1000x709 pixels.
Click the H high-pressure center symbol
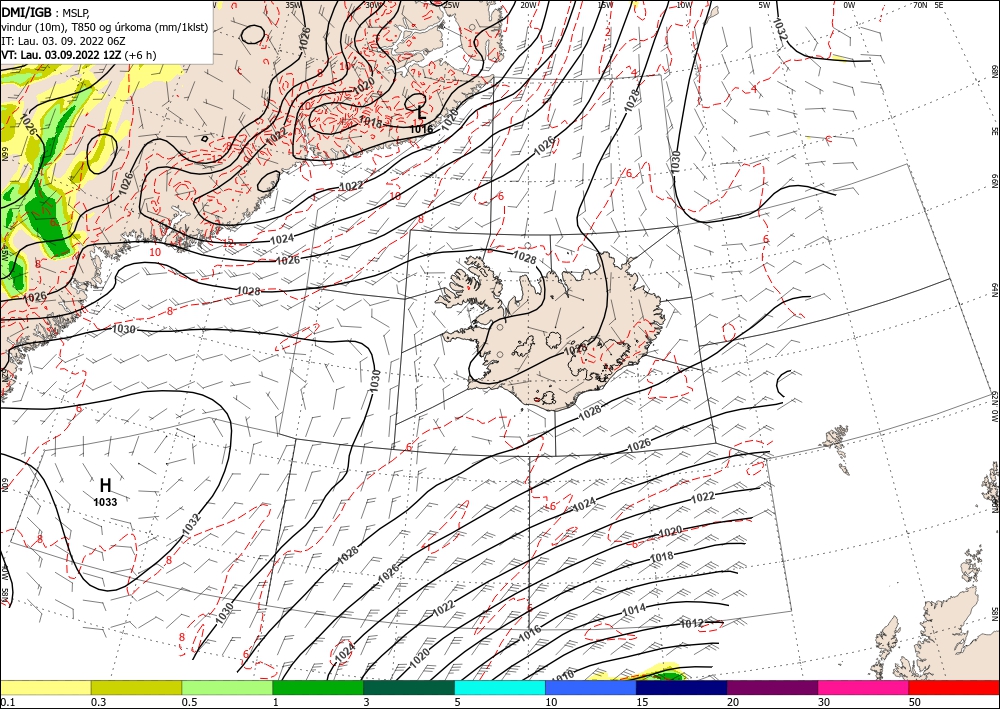[x=105, y=486]
